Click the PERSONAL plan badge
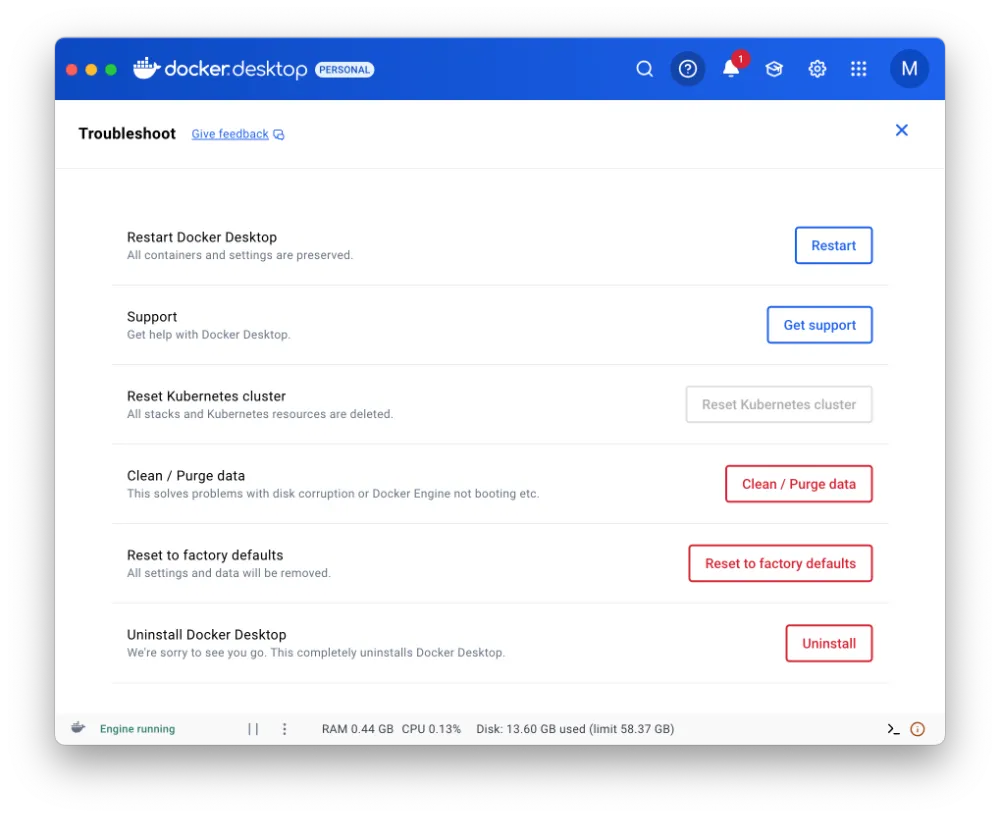Viewport: 1000px width, 817px height. [344, 70]
